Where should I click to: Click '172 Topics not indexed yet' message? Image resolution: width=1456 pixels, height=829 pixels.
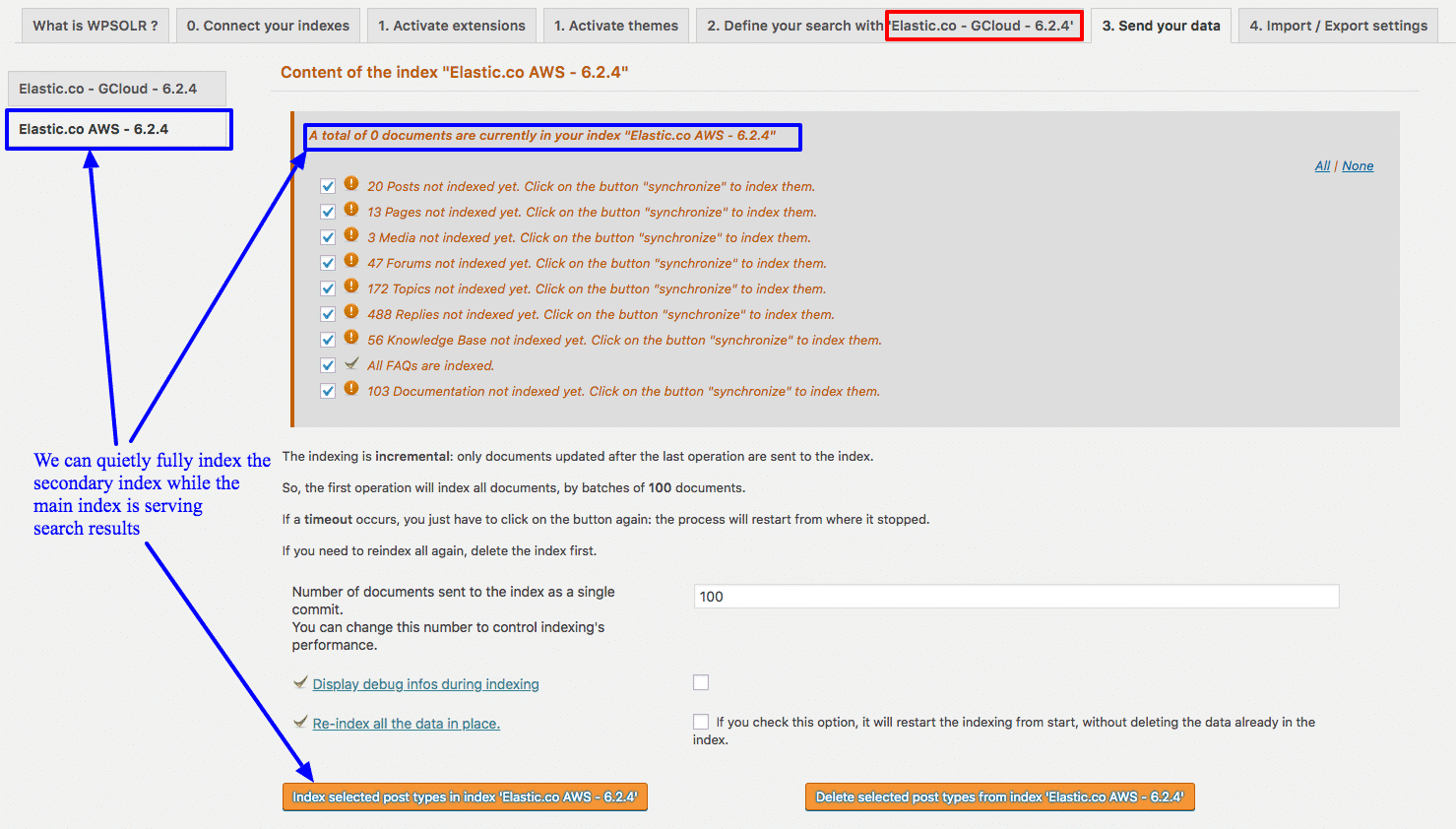click(x=597, y=288)
